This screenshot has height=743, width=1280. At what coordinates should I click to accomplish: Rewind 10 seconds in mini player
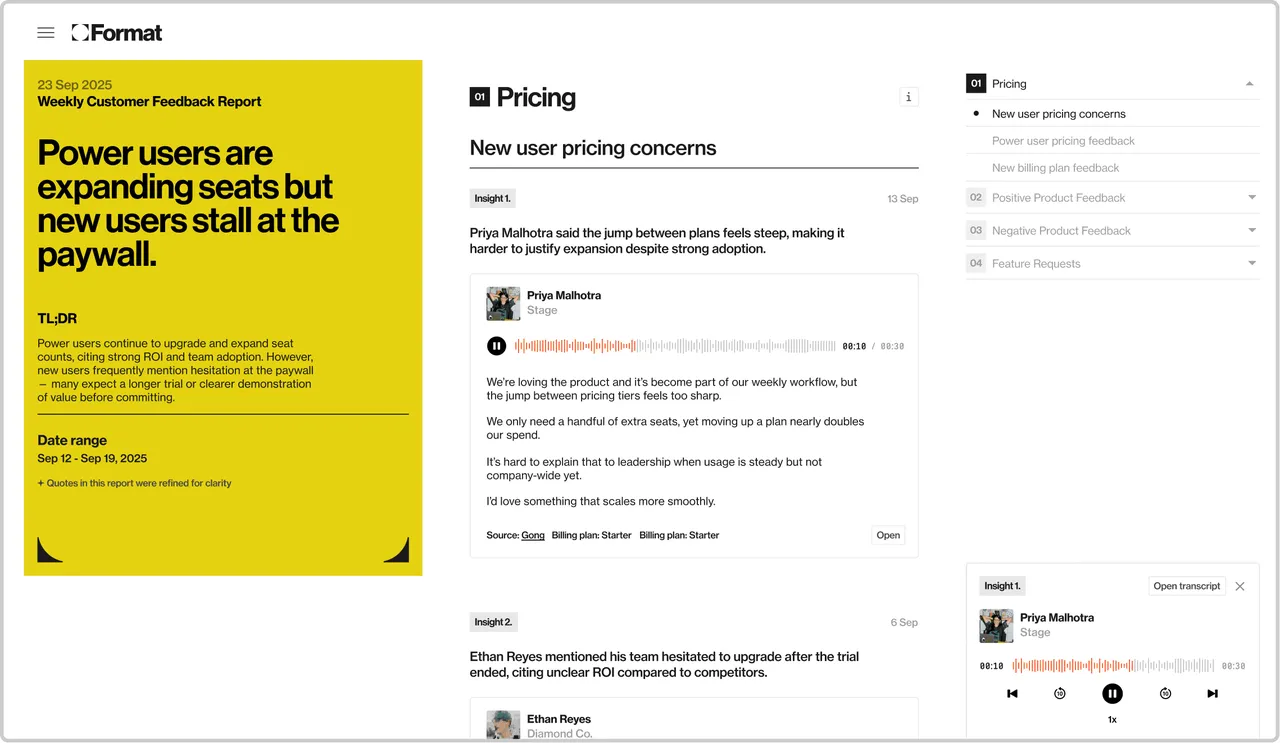[1060, 694]
